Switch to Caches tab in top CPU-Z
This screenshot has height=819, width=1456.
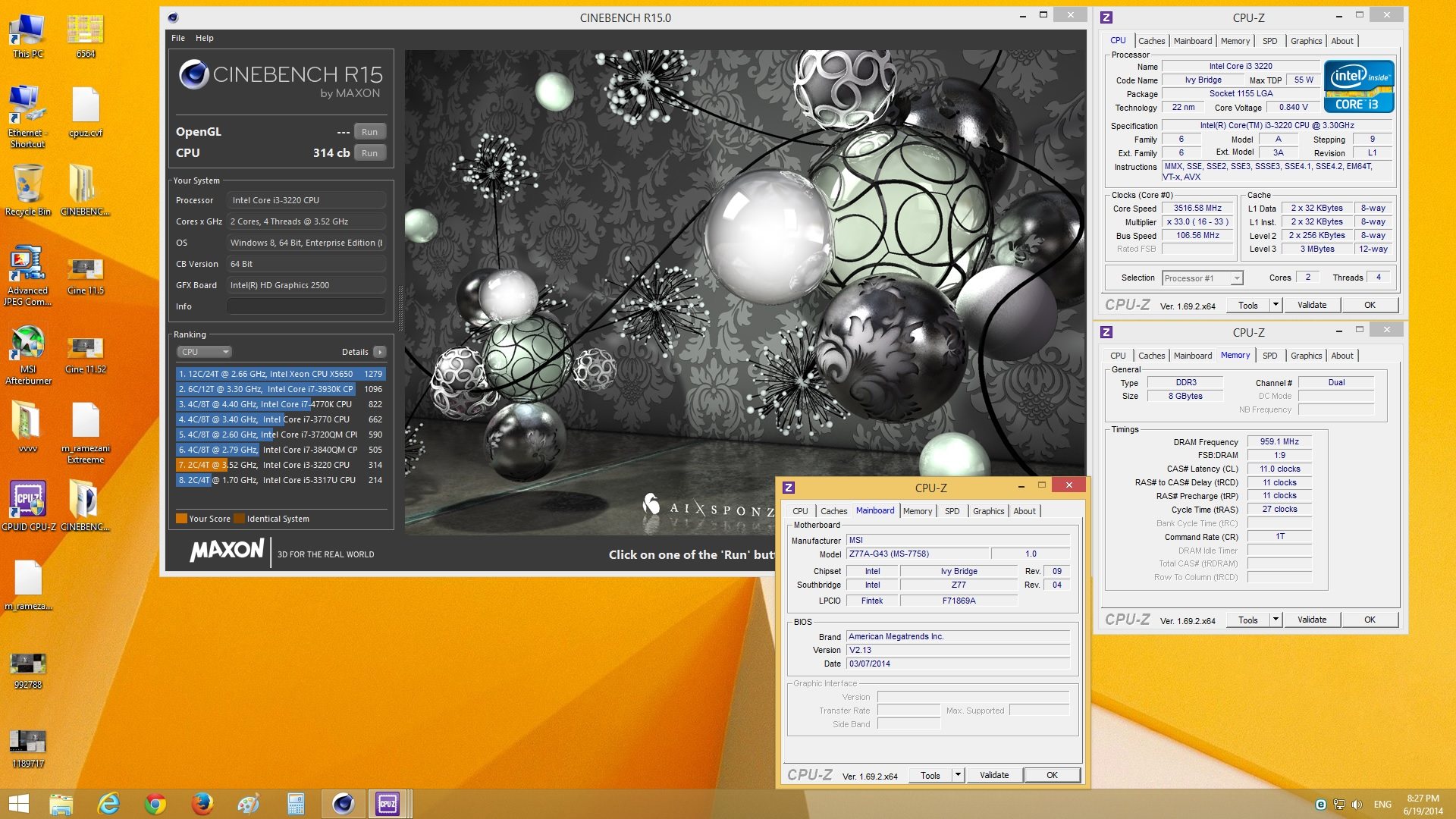[1151, 41]
